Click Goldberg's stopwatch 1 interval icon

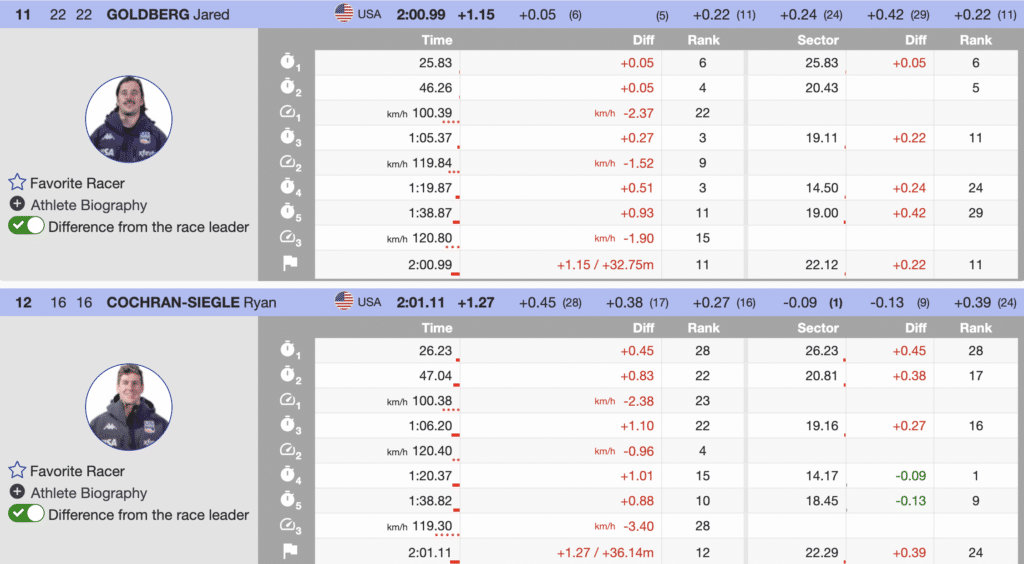(289, 62)
